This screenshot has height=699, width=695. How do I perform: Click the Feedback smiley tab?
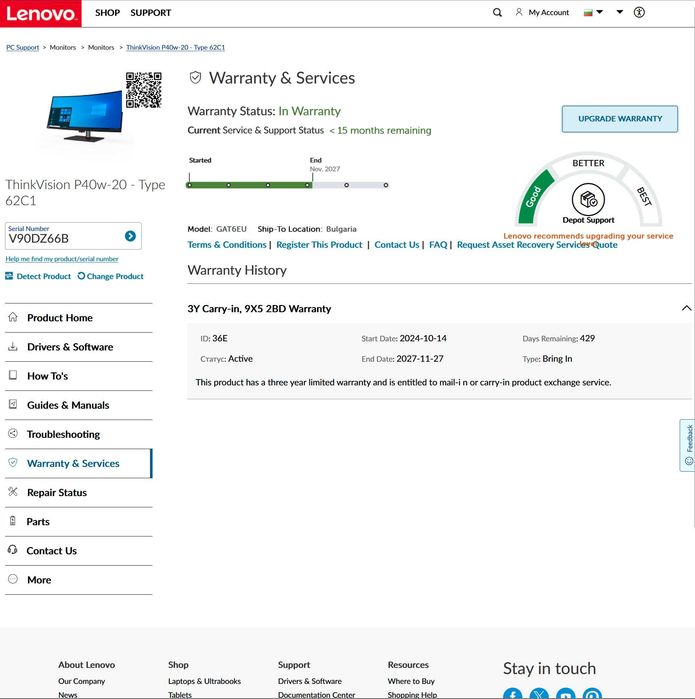(688, 445)
